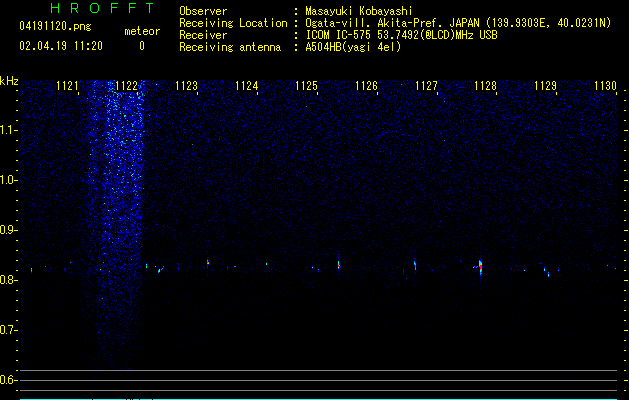Click the "Receiver" field label
Viewport: 629px width, 400px height.
[203, 35]
